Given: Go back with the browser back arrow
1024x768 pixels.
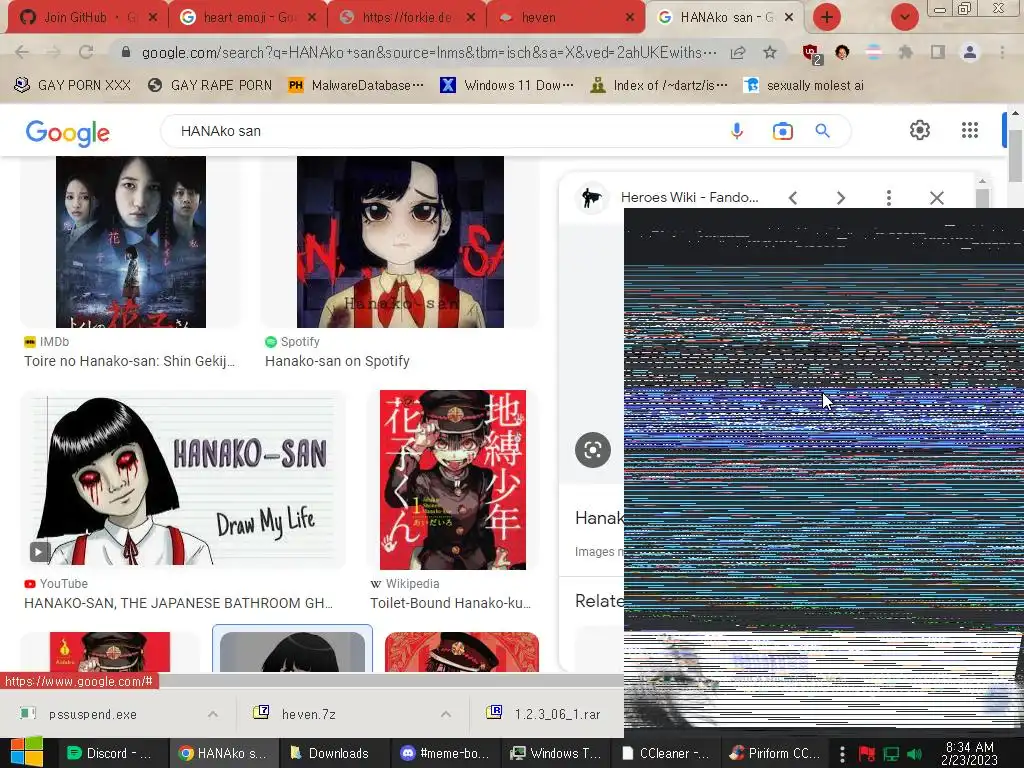Looking at the screenshot, I should 22,52.
